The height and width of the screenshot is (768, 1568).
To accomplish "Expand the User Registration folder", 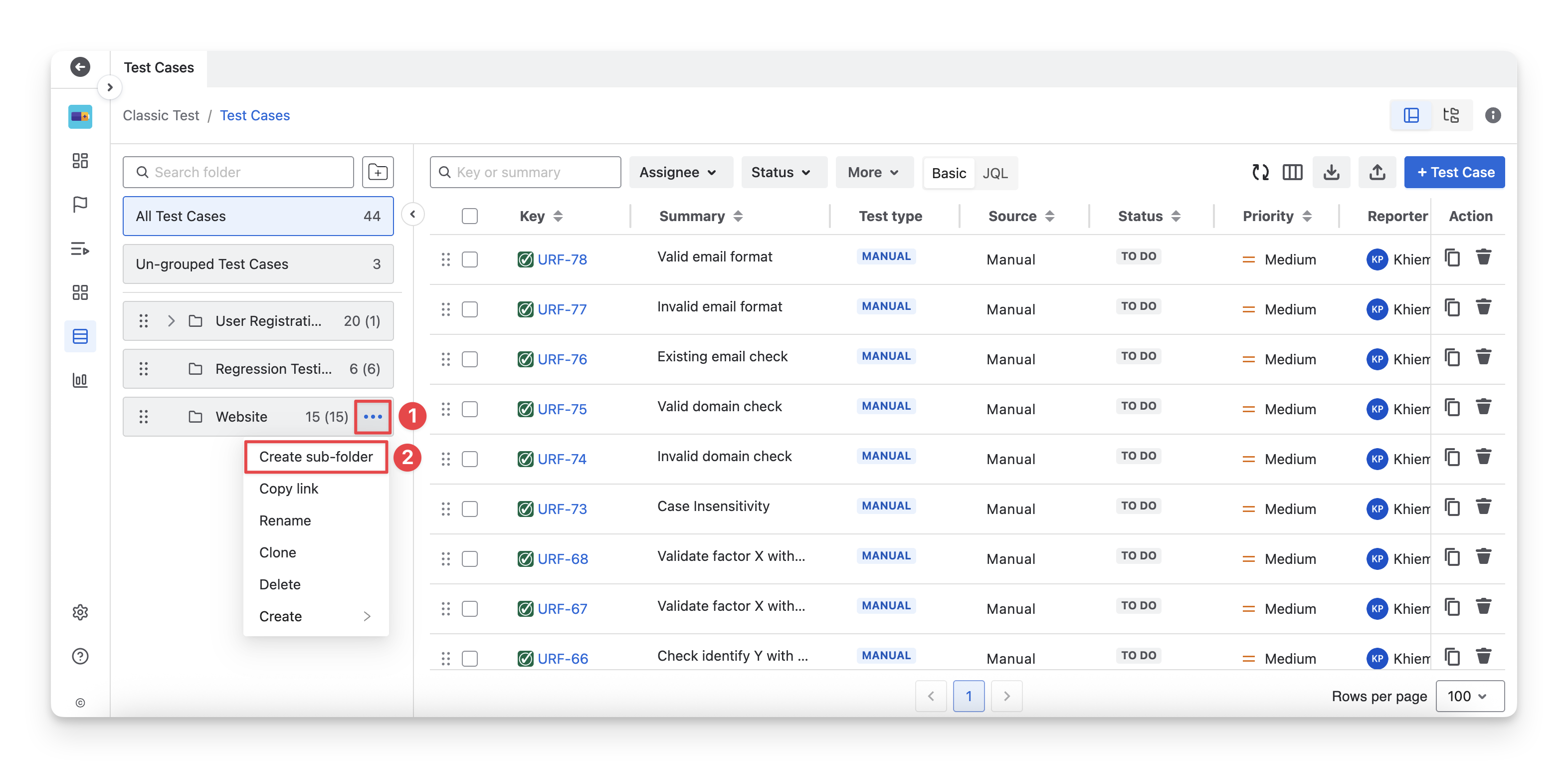I will click(171, 321).
